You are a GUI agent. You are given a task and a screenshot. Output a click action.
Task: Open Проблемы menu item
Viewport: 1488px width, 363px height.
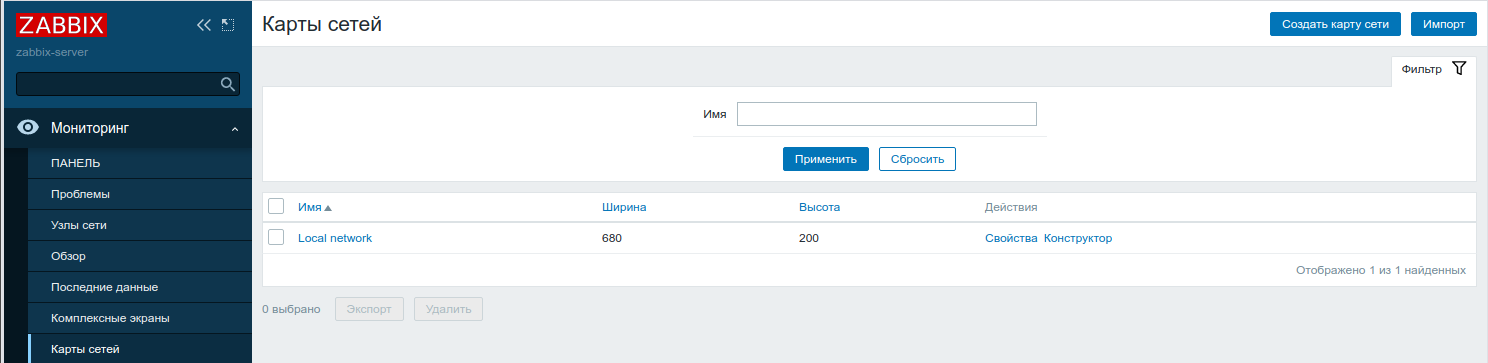tap(80, 194)
